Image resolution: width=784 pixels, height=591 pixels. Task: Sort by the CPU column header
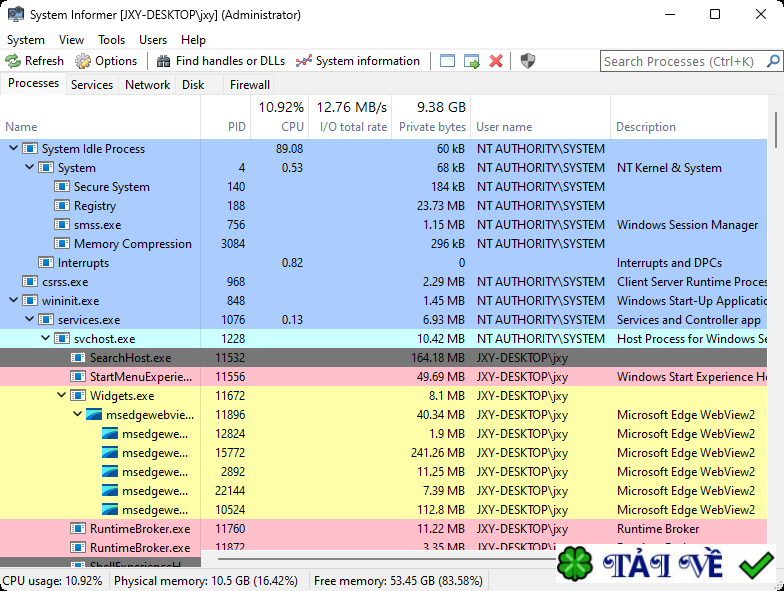point(292,127)
